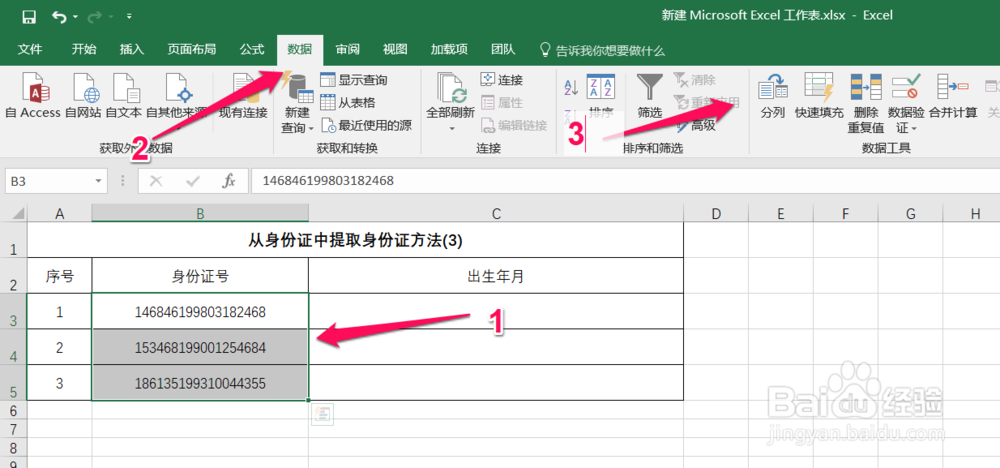Click 显示查询

point(354,80)
